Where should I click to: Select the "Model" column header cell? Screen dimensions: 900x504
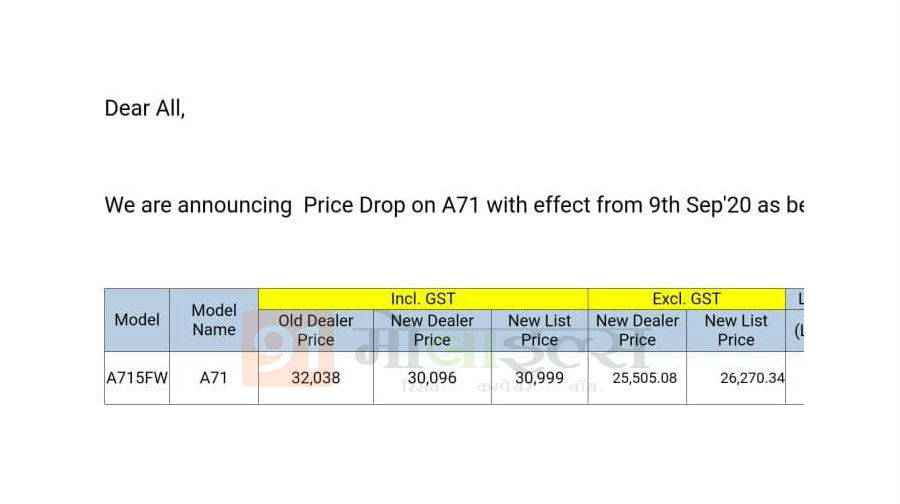[x=137, y=320]
